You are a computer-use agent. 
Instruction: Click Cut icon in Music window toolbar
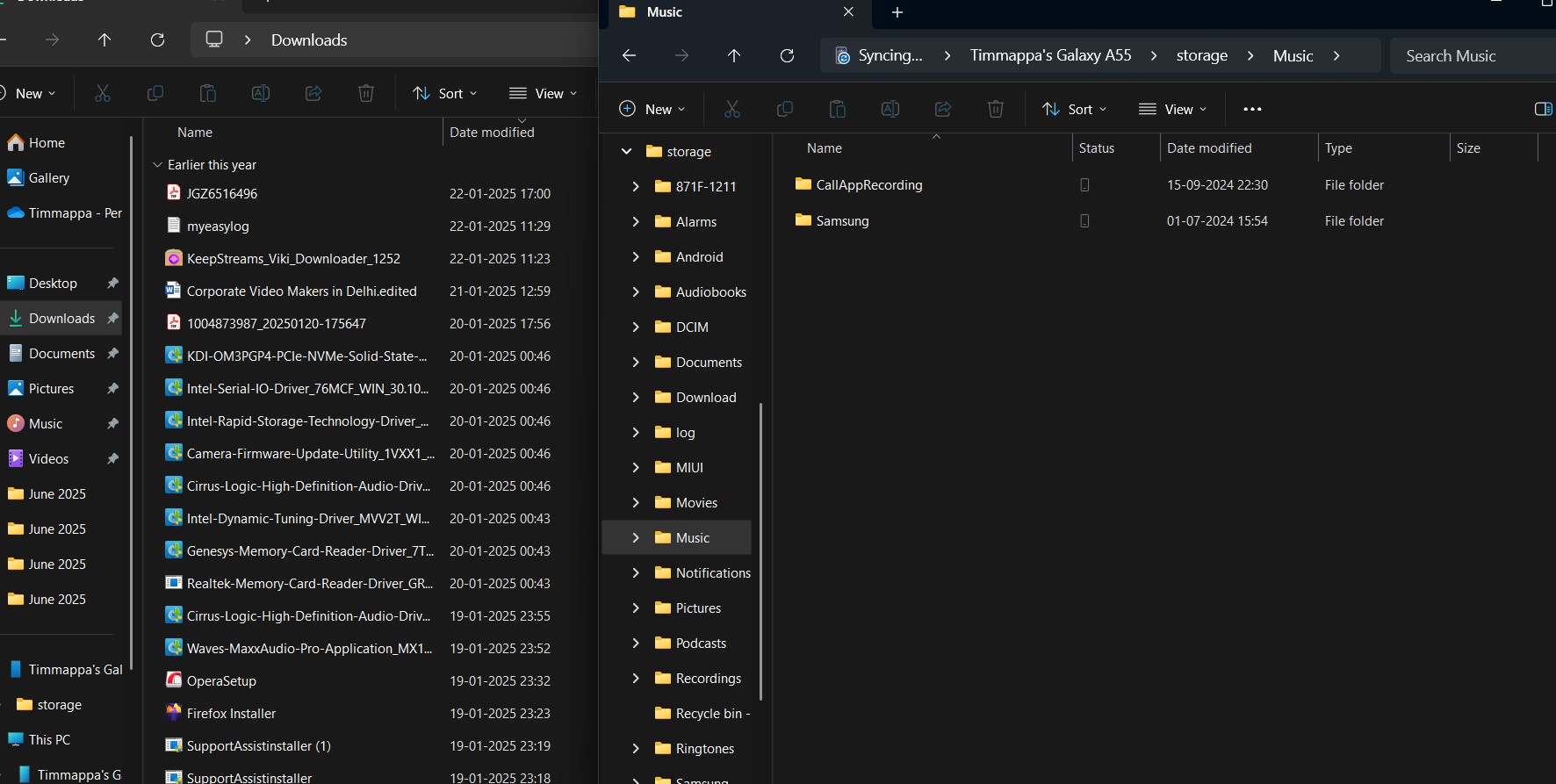coord(732,109)
